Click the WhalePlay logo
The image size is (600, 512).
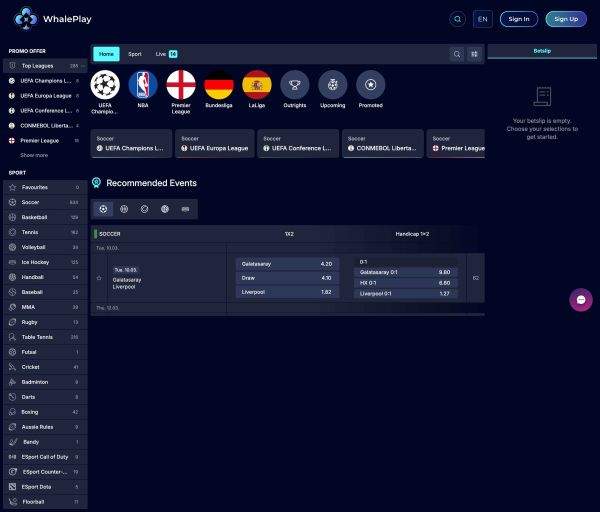(52, 18)
